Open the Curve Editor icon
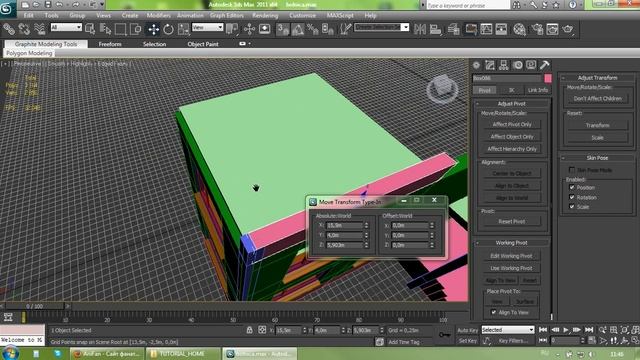The width and height of the screenshot is (640, 360). click(486, 29)
